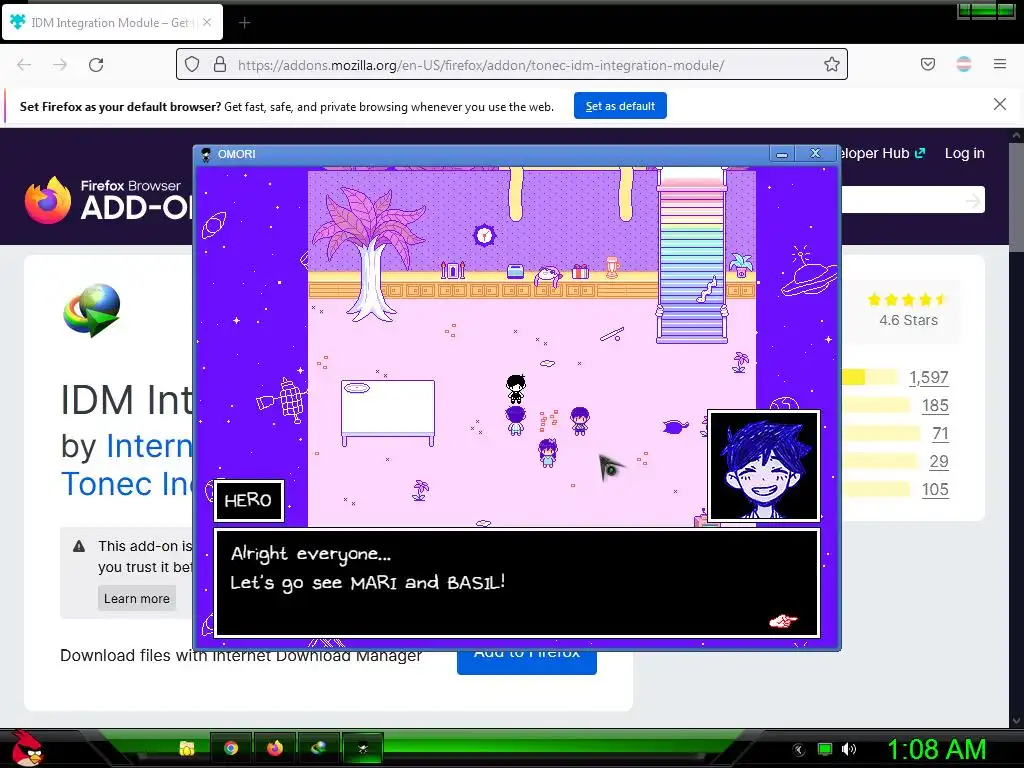Screen dimensions: 1024x768
Task: Click the black-haired character sprite in OMORI
Action: (x=516, y=389)
